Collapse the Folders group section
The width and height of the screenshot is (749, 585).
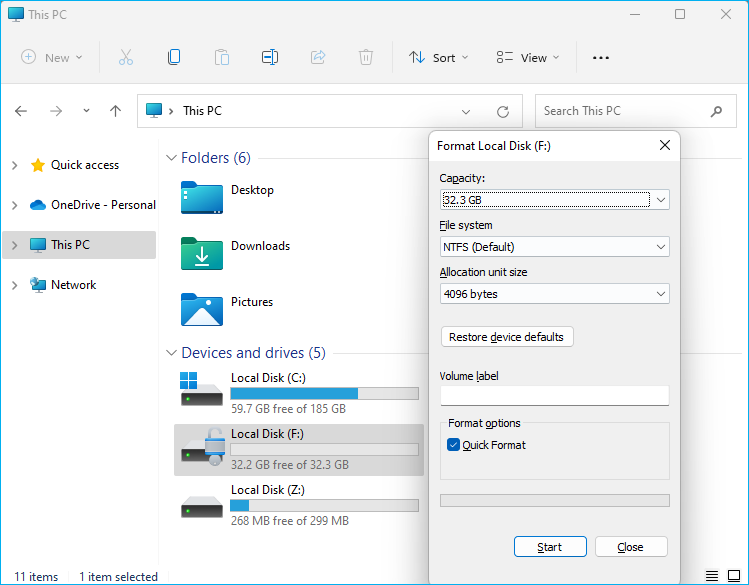click(171, 158)
